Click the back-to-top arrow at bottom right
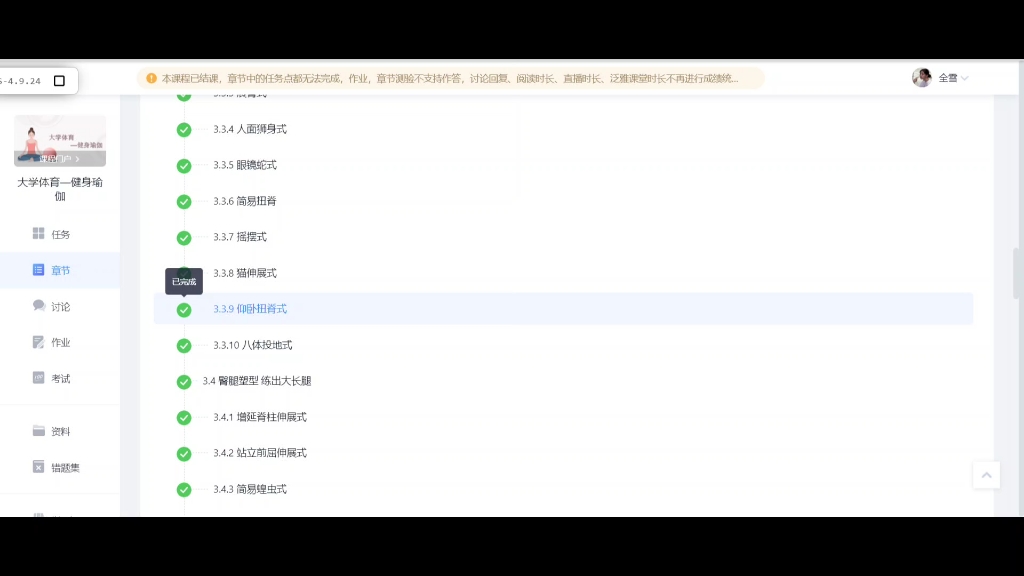 pyautogui.click(x=986, y=475)
